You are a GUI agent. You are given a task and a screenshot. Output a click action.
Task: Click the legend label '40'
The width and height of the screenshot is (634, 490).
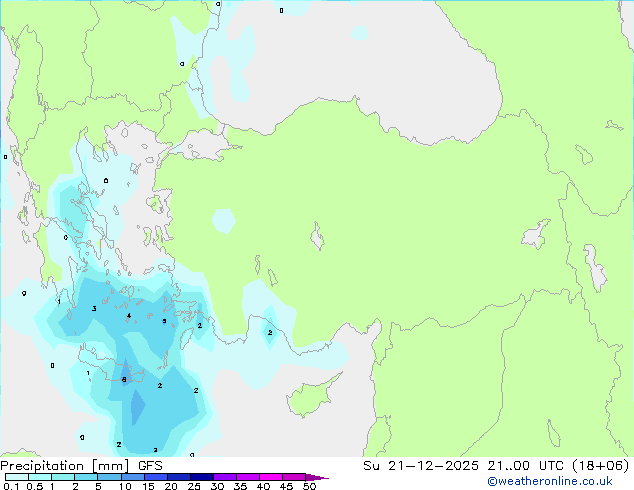[x=263, y=486]
